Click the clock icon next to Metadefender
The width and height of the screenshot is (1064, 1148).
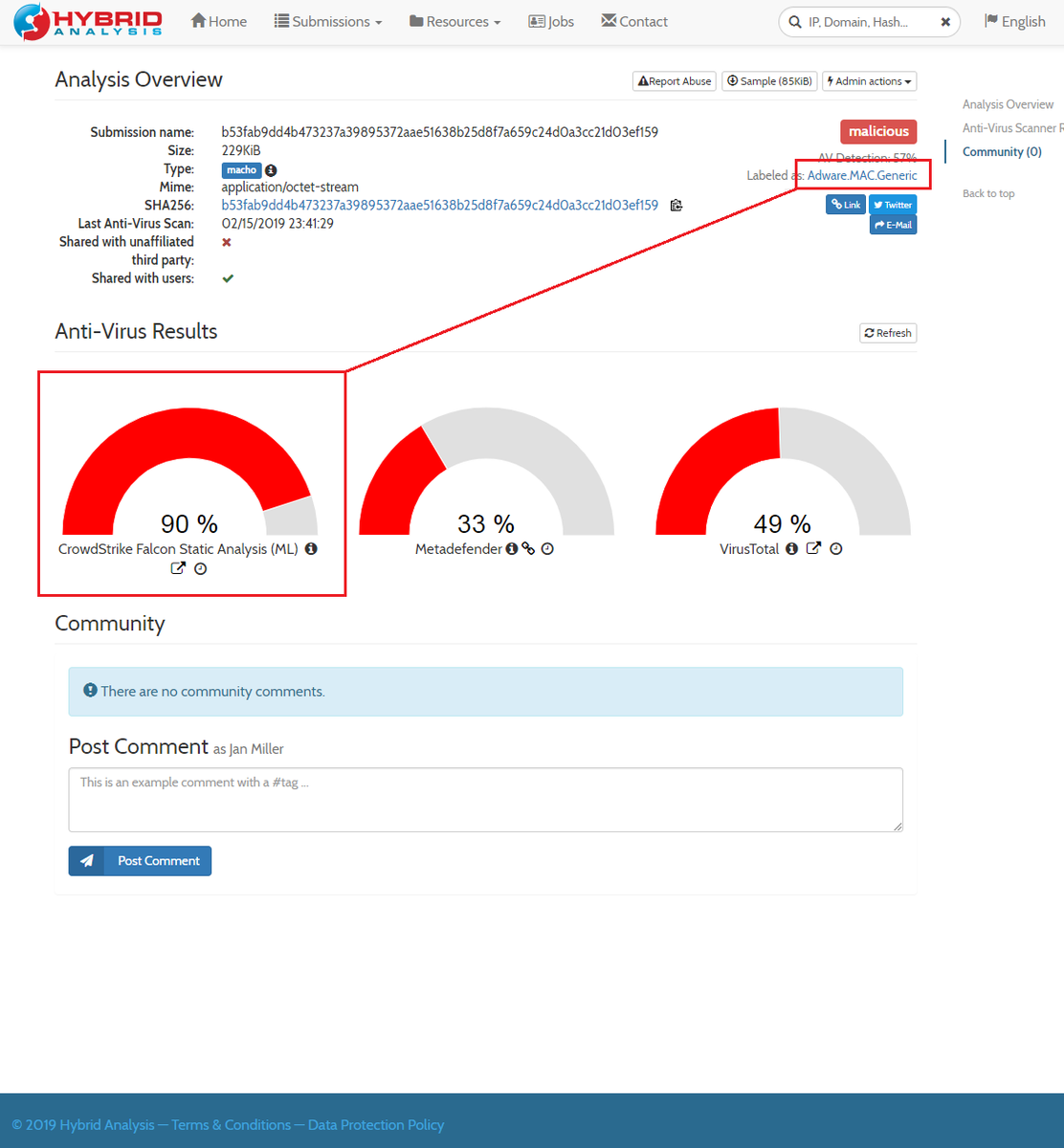pyautogui.click(x=547, y=549)
